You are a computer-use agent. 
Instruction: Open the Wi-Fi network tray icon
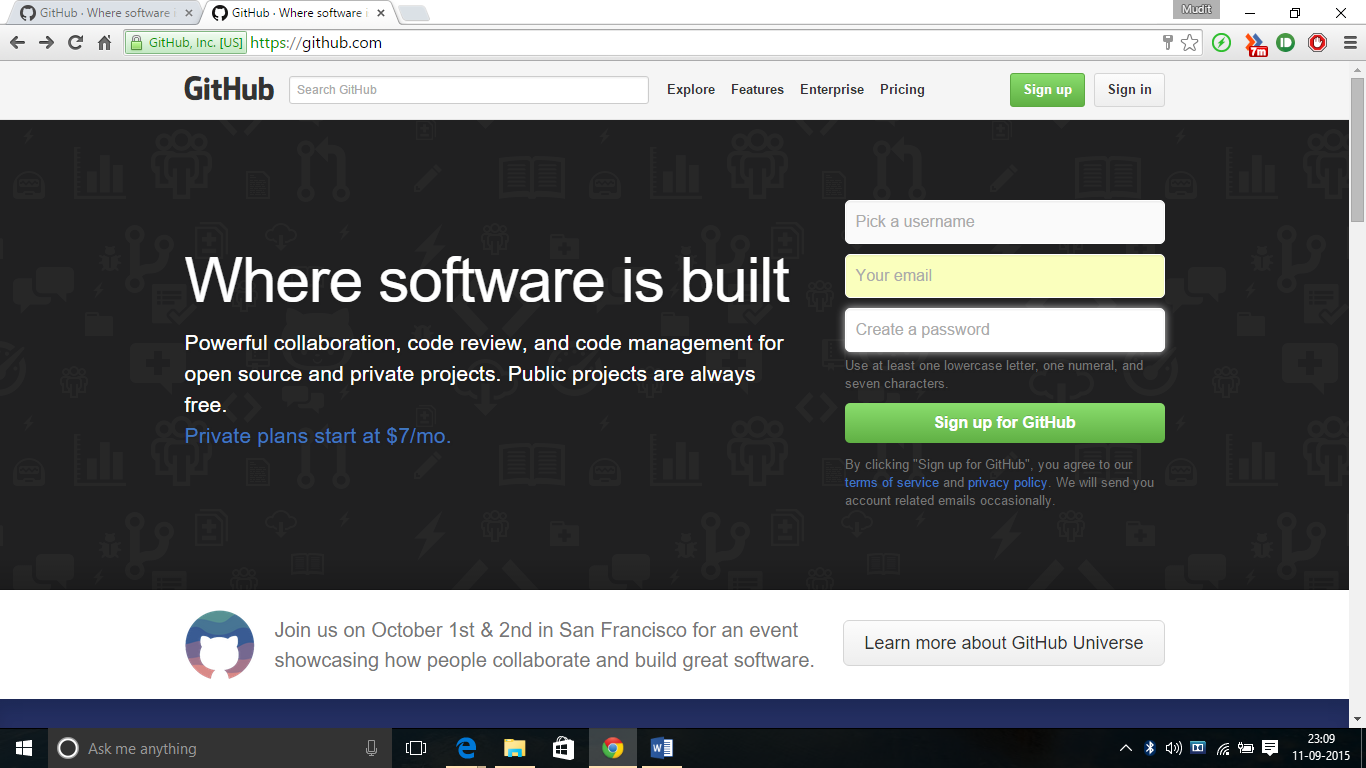click(1222, 748)
